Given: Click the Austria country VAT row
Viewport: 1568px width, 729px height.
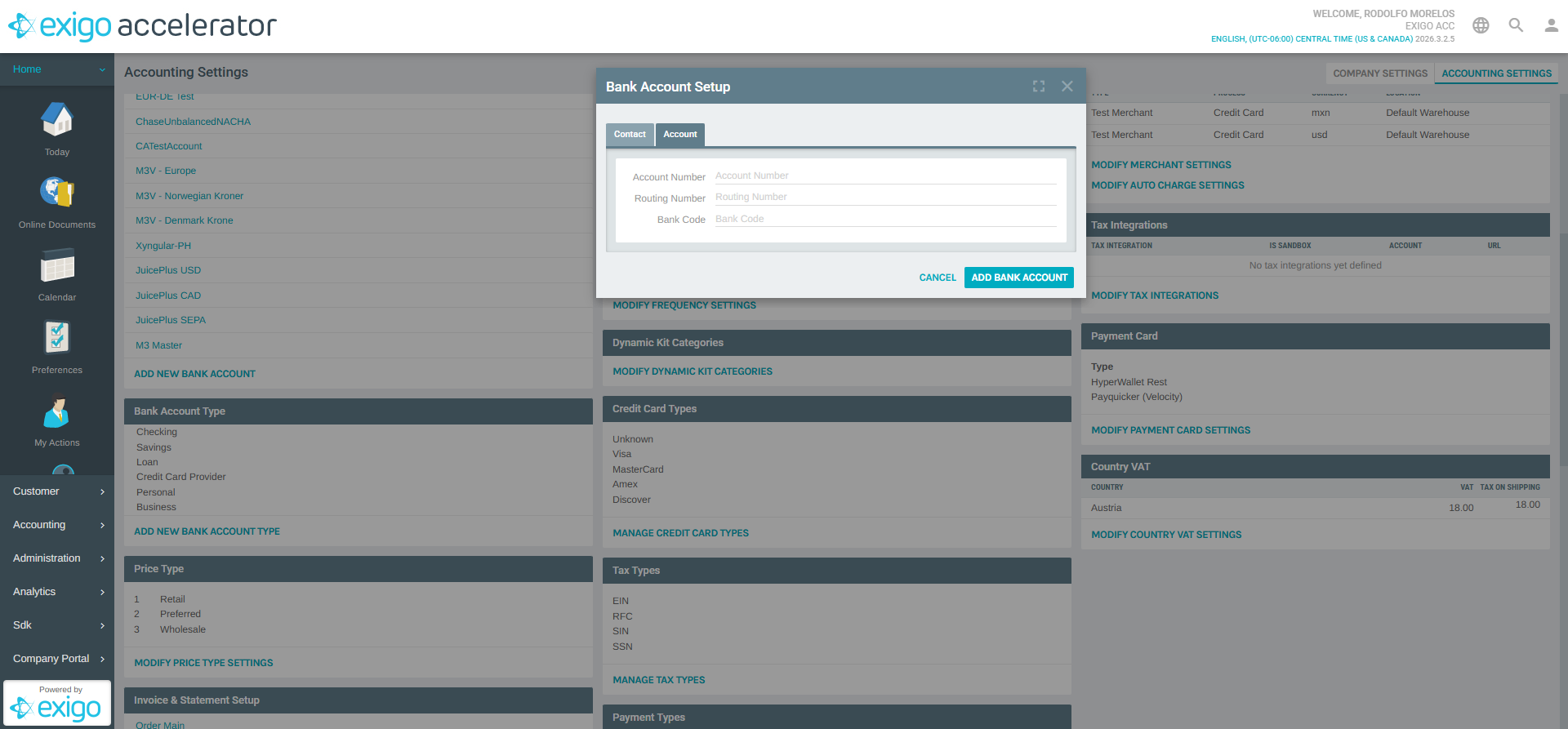Looking at the screenshot, I should pos(1315,508).
